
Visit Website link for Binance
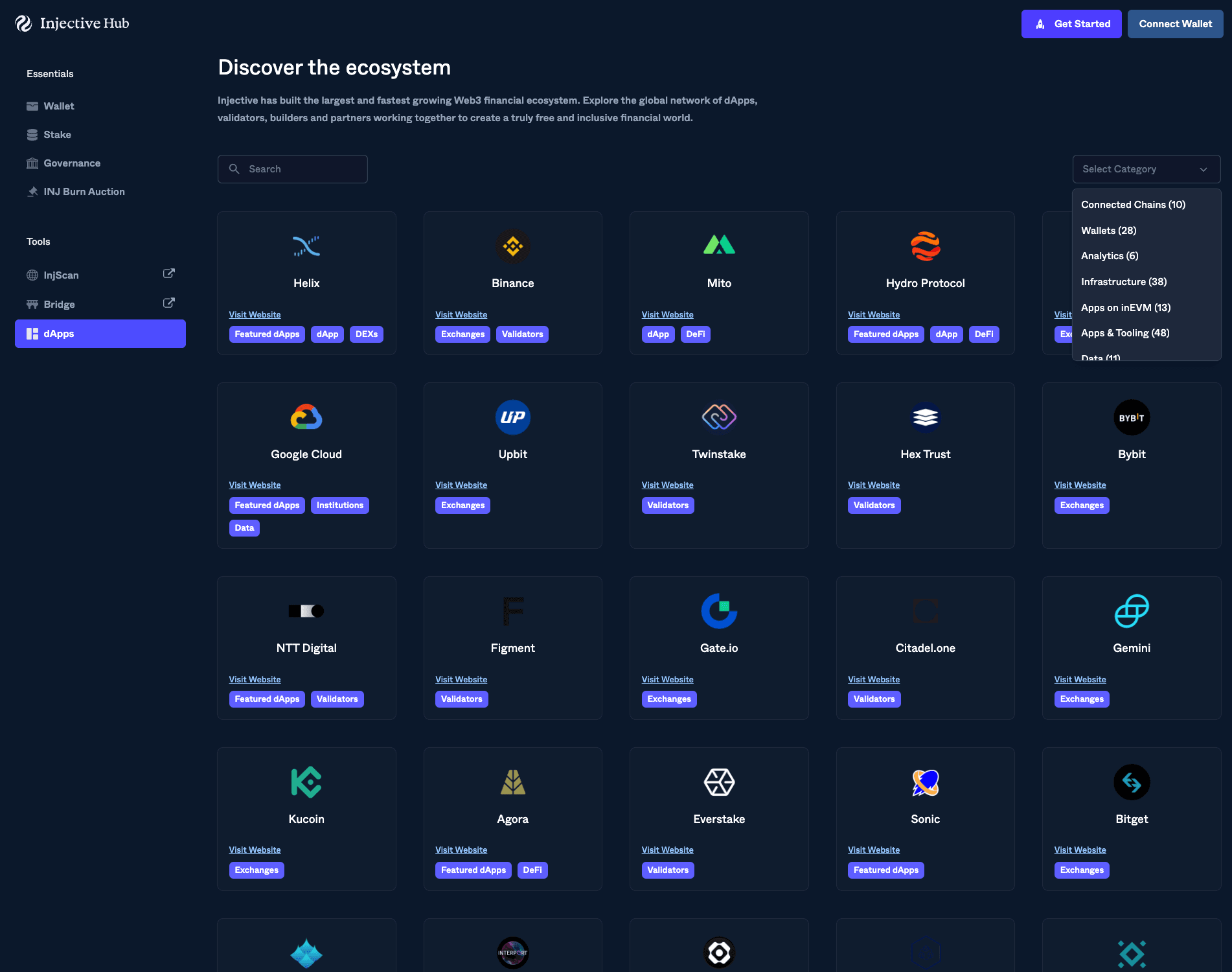tap(461, 314)
